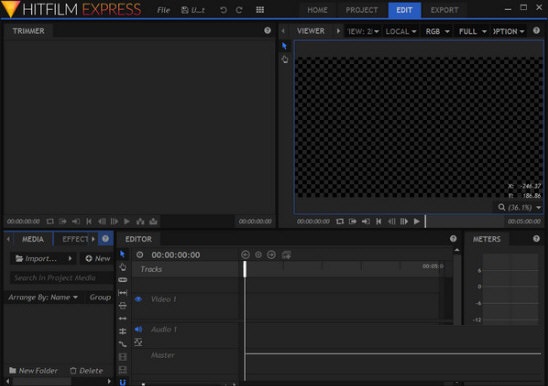Click the undo arrow icon
The image size is (548, 386).
point(223,10)
